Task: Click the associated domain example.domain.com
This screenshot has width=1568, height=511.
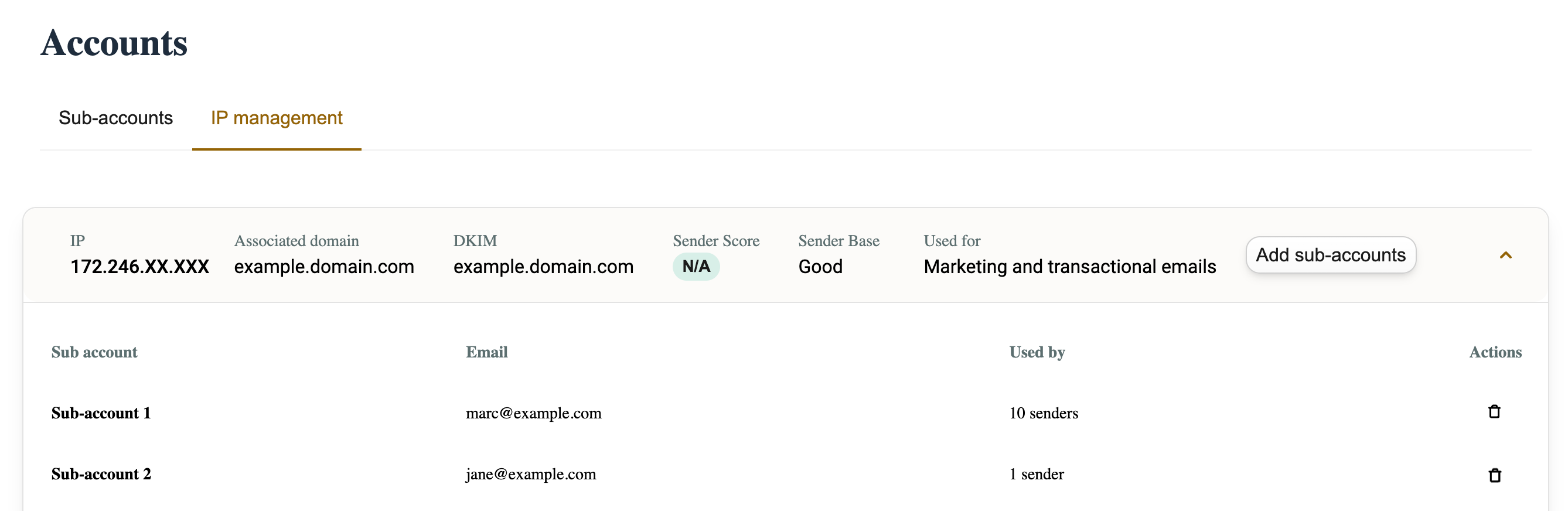Action: click(324, 267)
